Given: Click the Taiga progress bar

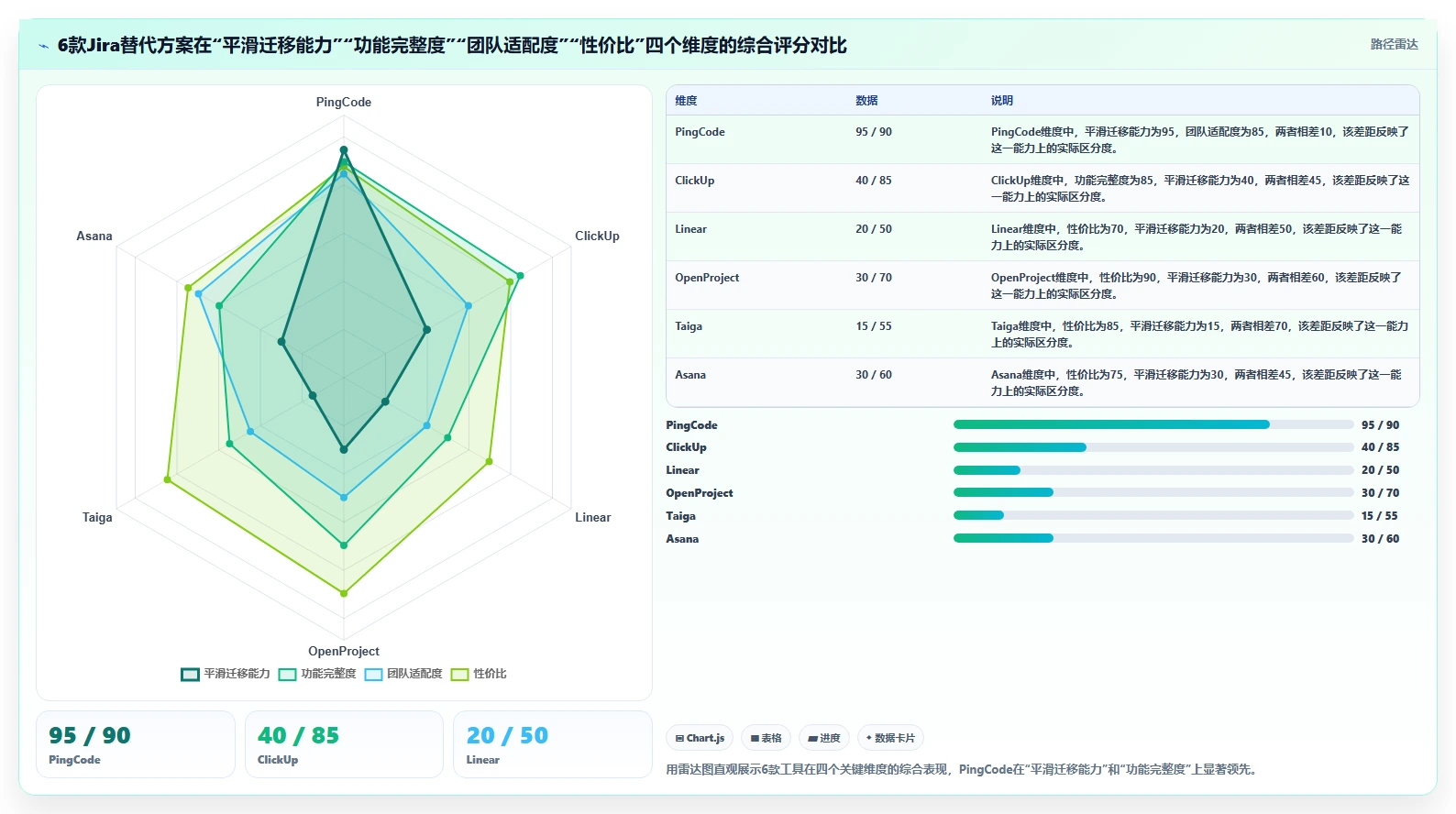Looking at the screenshot, I should click(1153, 515).
